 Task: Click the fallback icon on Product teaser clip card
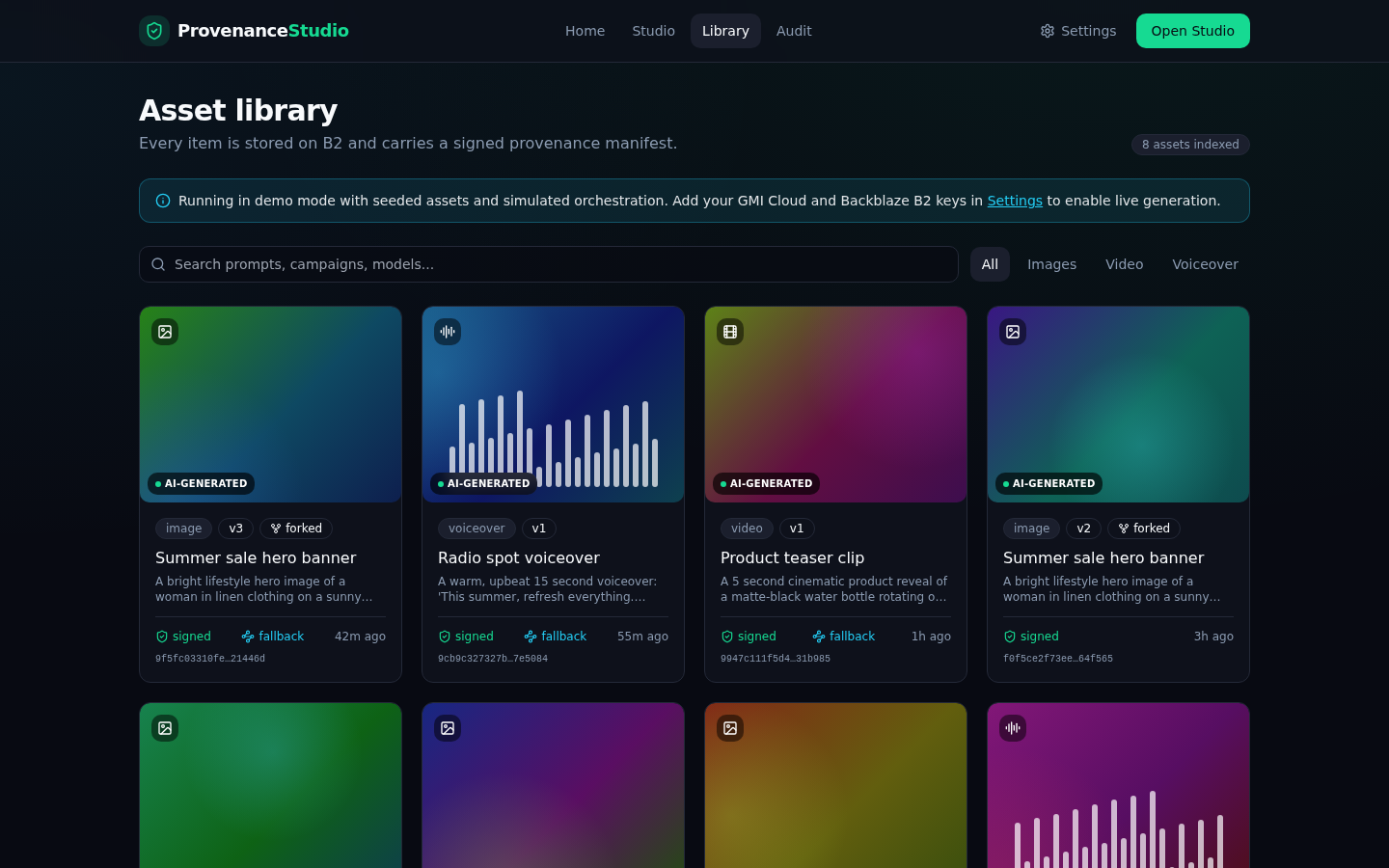click(819, 637)
